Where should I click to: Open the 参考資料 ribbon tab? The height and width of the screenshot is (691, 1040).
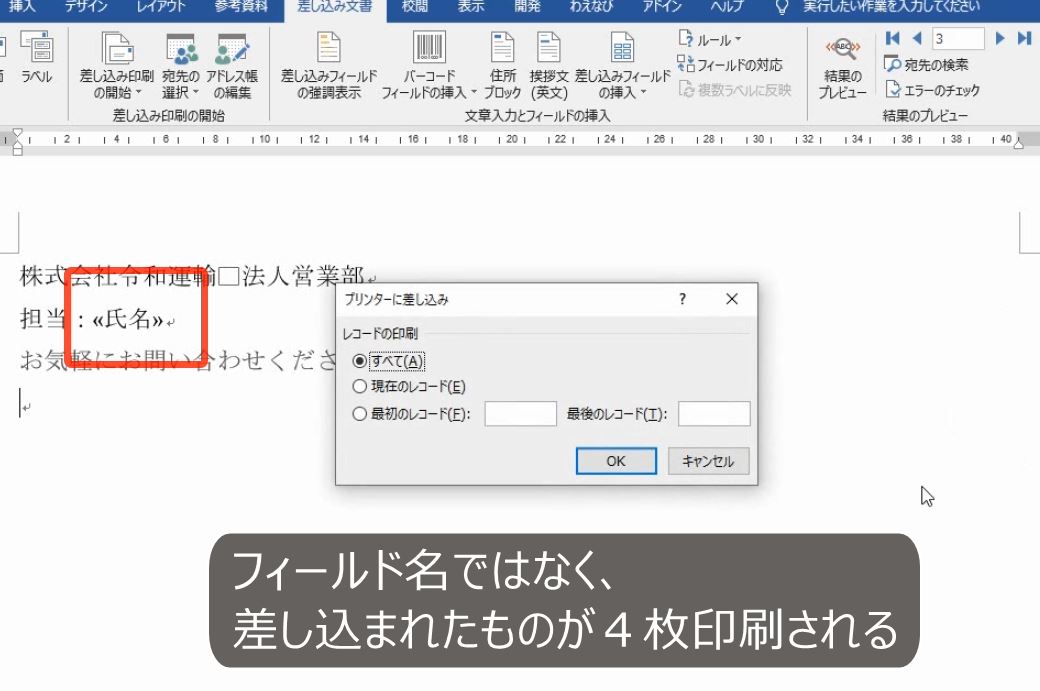click(x=241, y=7)
